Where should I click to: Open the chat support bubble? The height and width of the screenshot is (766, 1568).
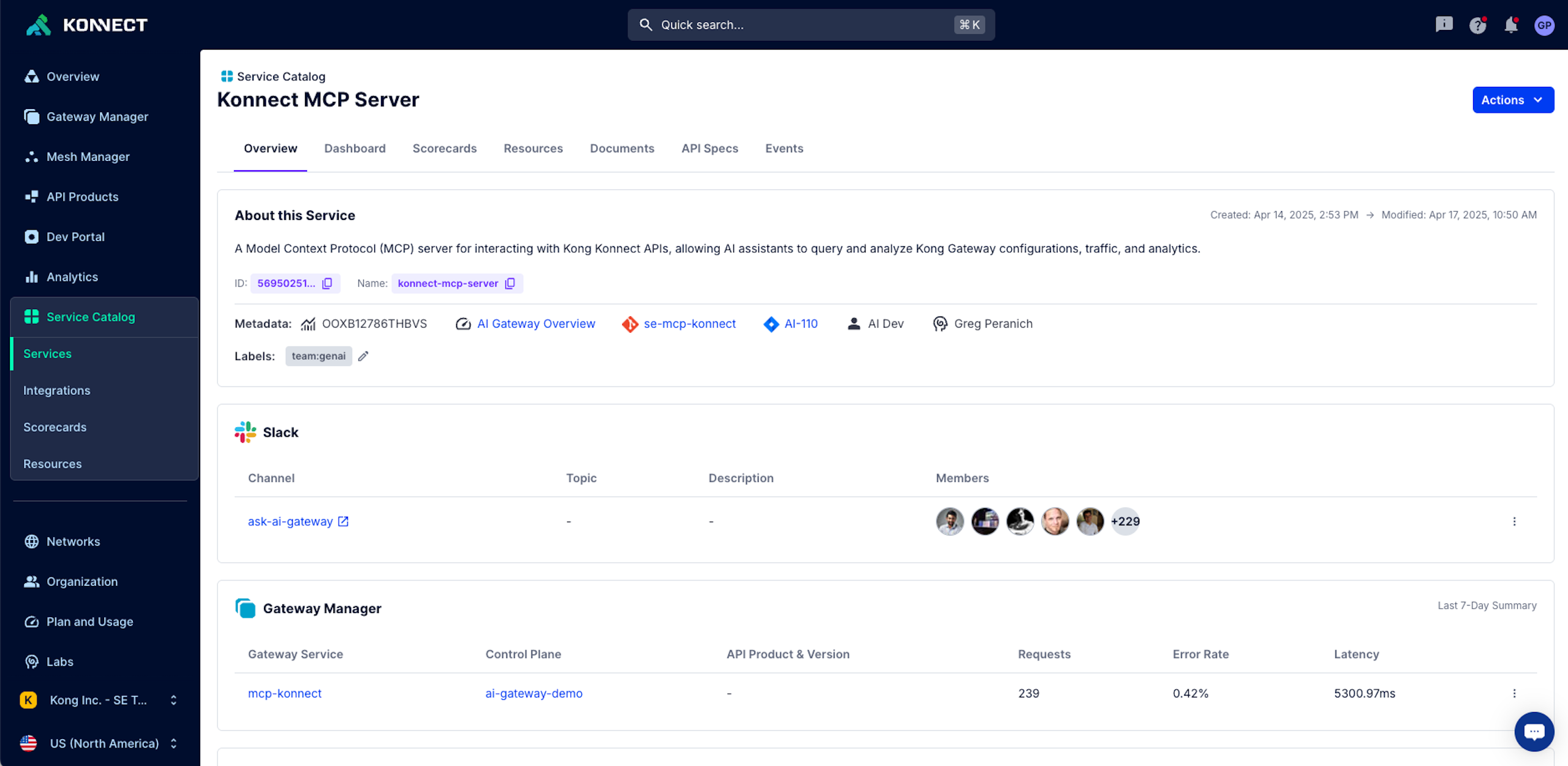[x=1534, y=731]
